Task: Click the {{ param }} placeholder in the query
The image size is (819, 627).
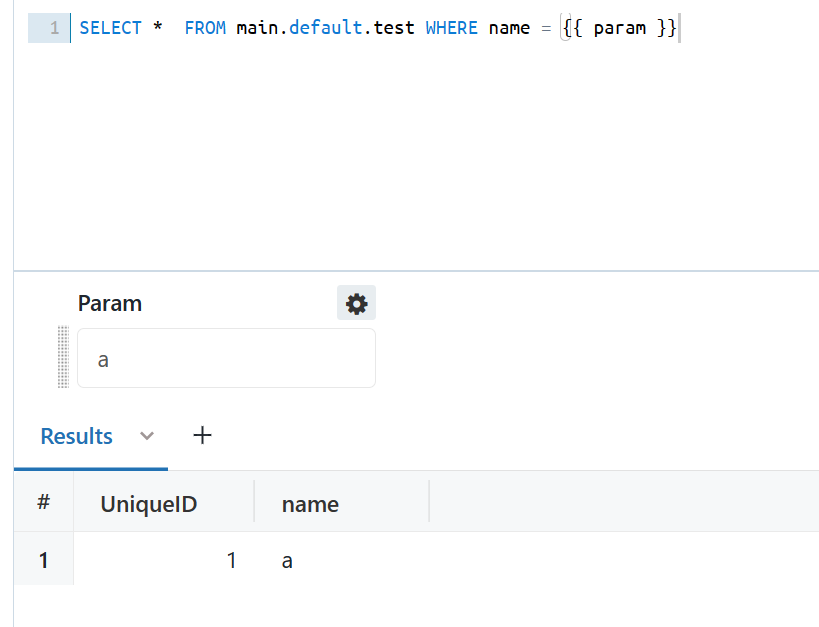Action: [619, 28]
